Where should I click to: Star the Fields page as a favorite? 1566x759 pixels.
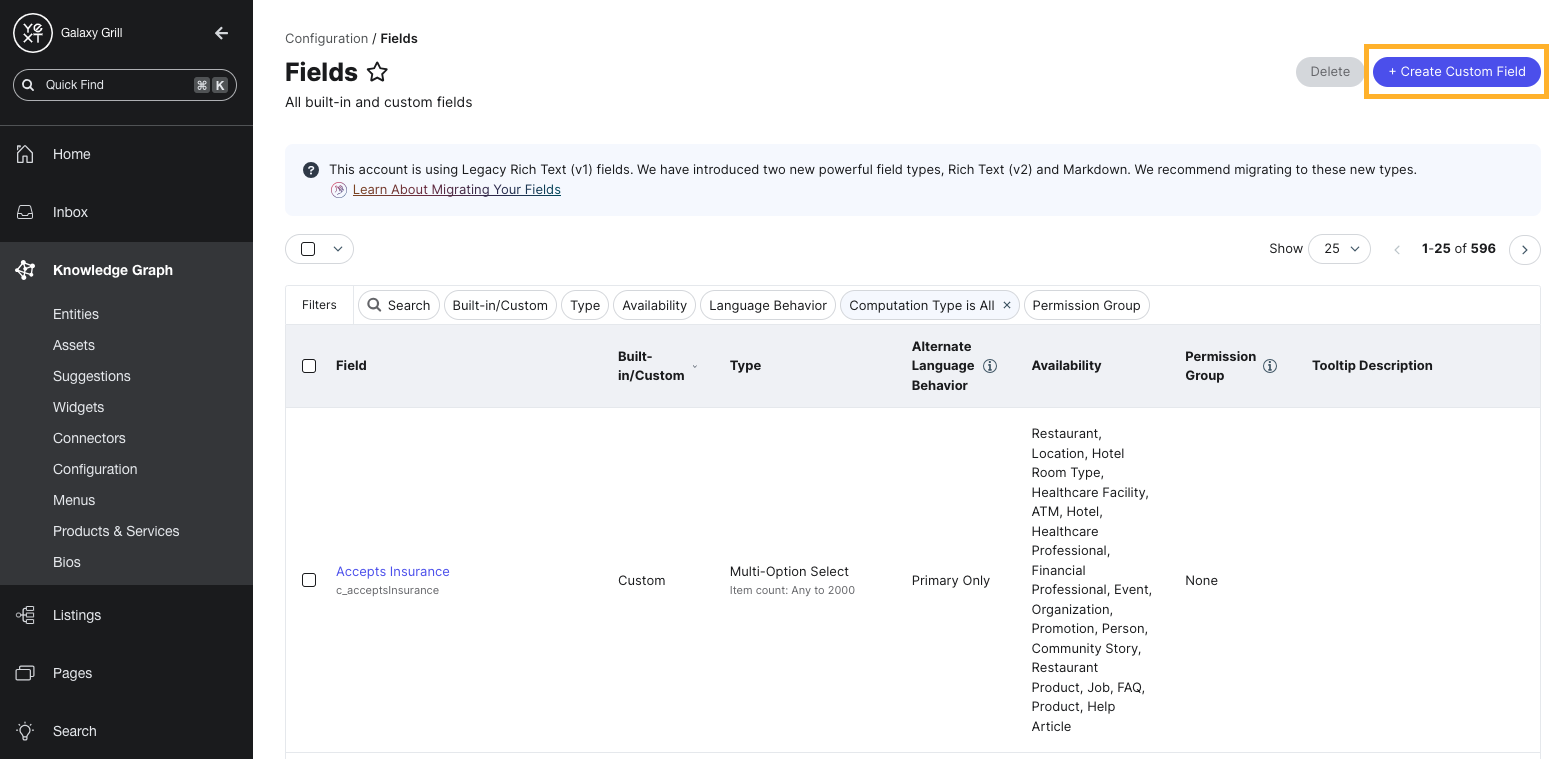tap(377, 72)
